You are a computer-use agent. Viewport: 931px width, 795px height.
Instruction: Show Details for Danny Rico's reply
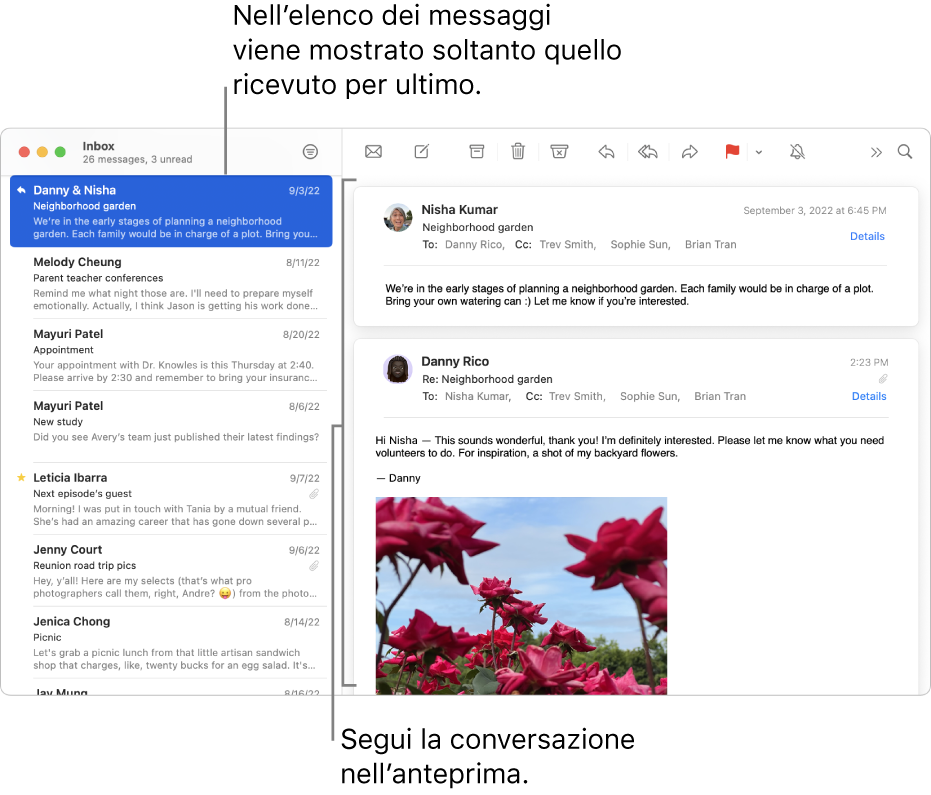(x=869, y=396)
